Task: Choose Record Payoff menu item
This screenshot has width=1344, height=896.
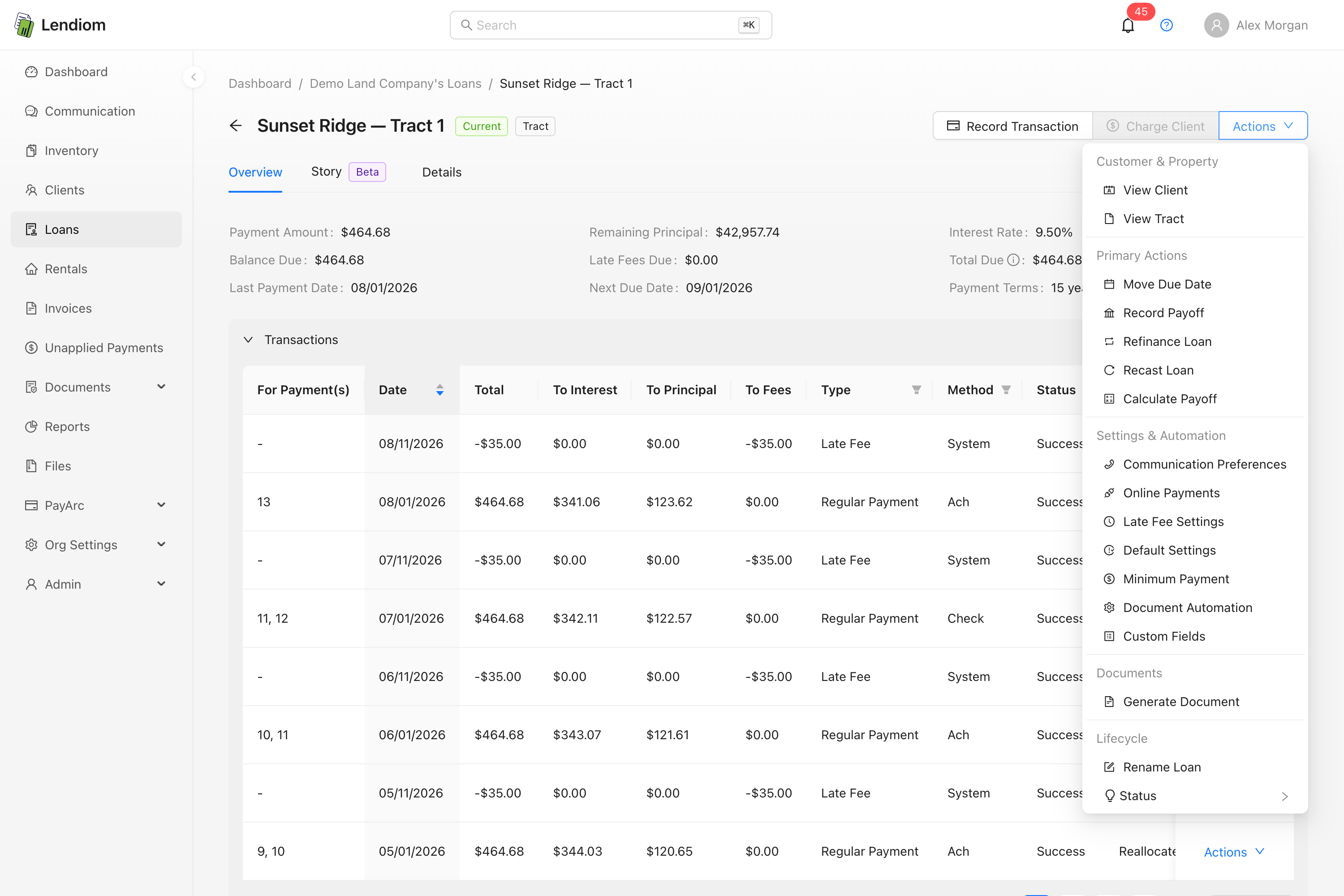Action: [x=1195, y=313]
